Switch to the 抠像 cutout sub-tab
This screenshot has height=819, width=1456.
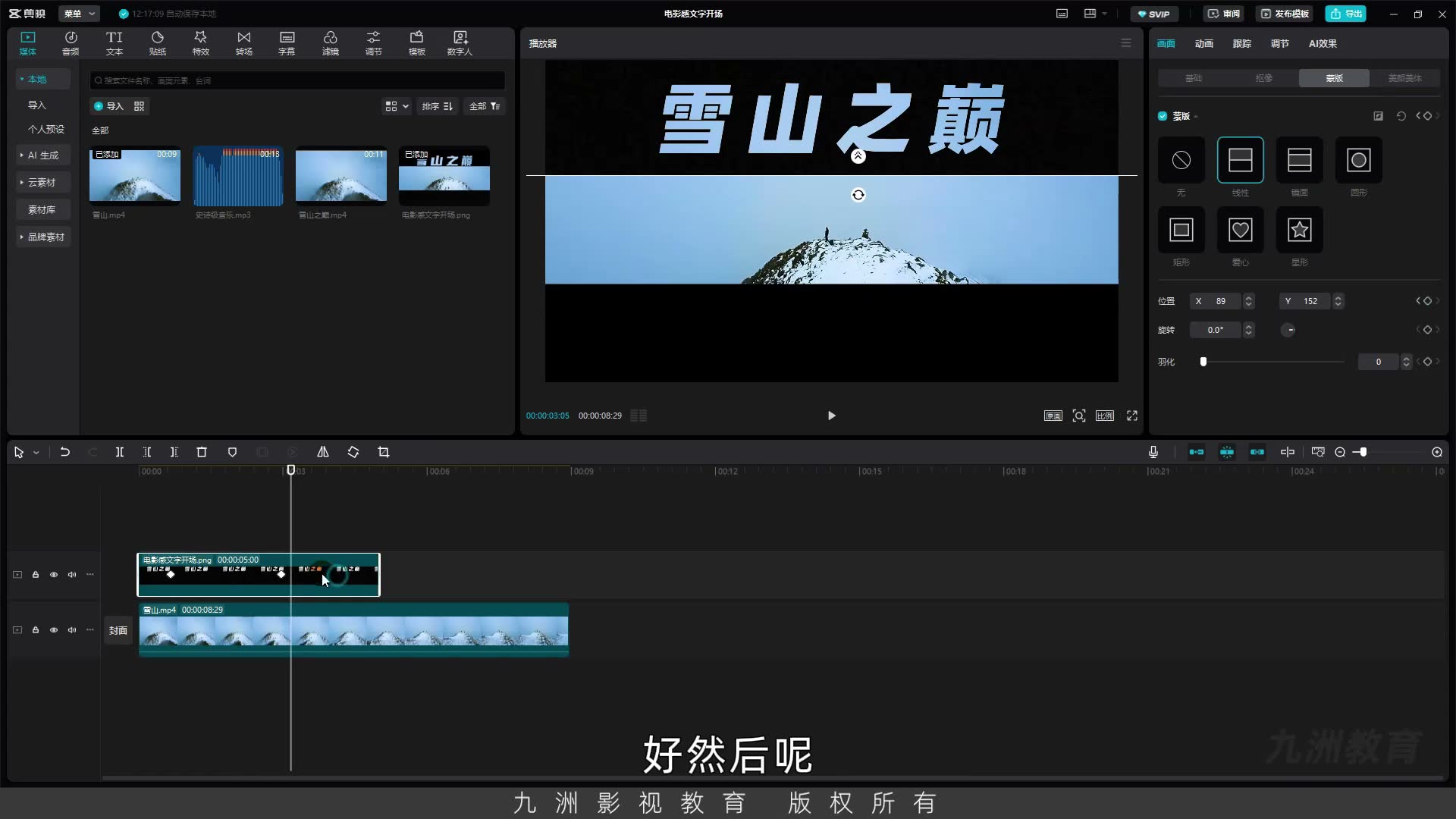1264,78
